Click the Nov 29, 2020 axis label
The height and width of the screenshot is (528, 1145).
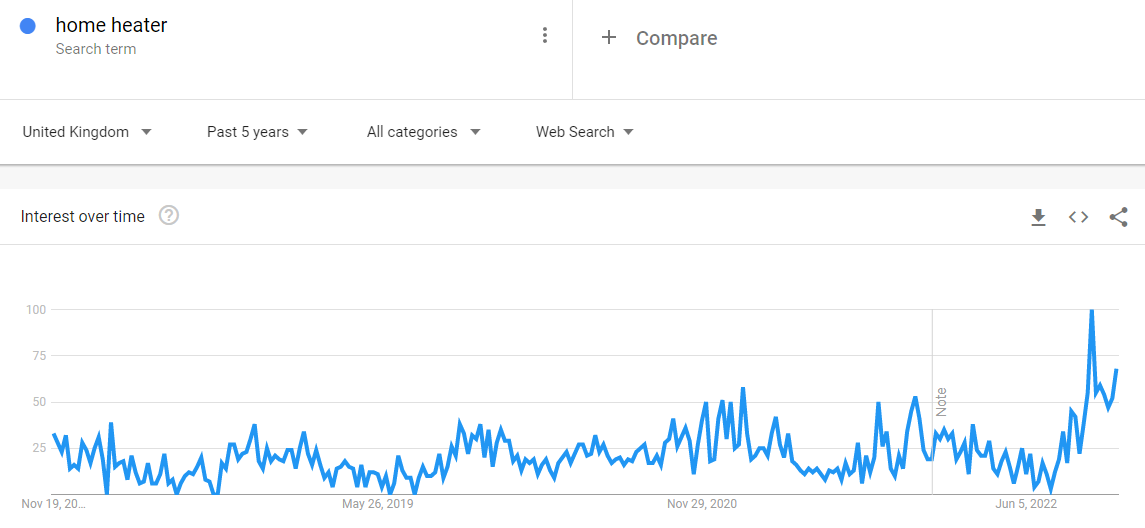[702, 504]
